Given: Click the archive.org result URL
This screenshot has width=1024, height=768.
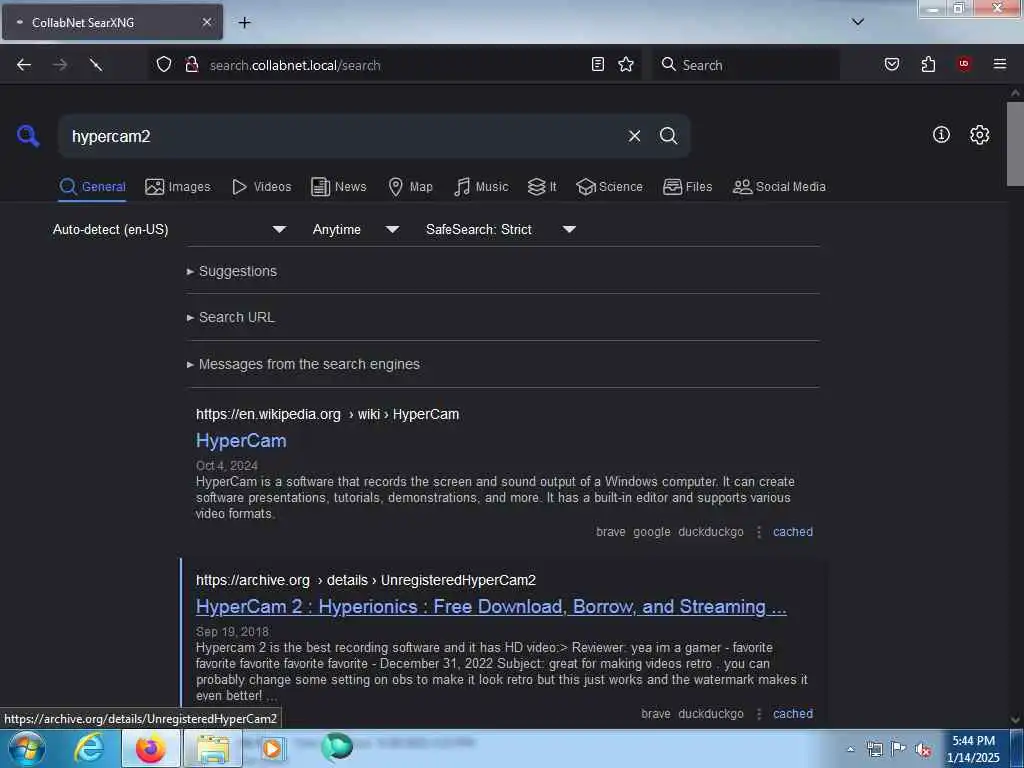Looking at the screenshot, I should [x=366, y=581].
